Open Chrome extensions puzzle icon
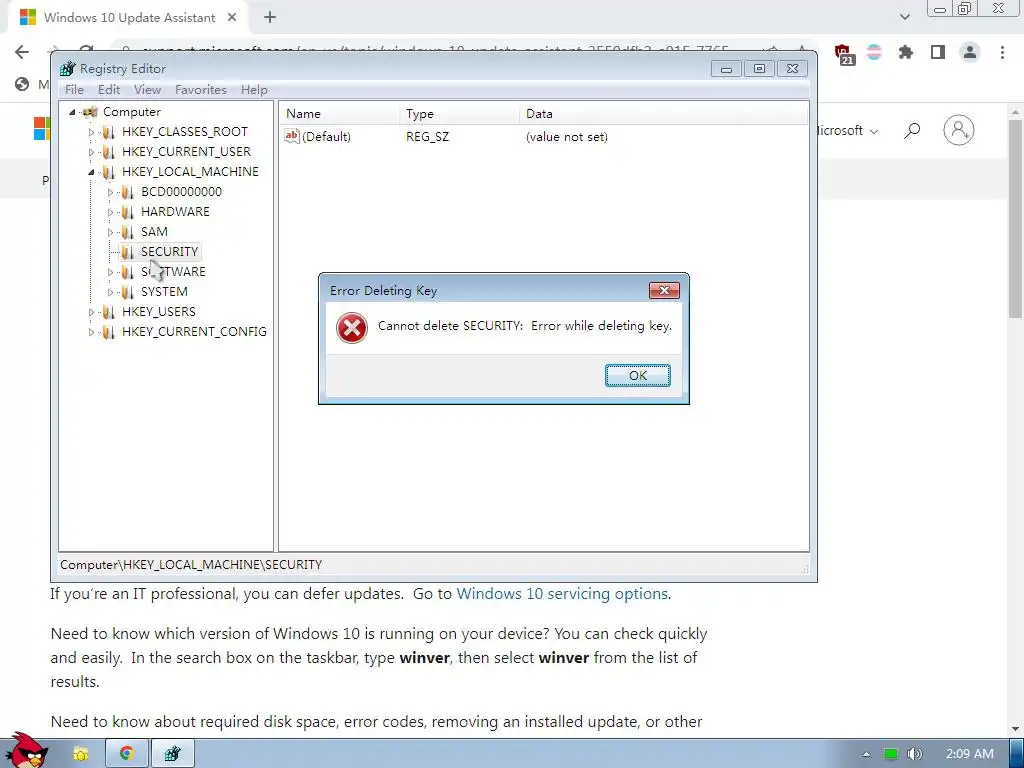The height and width of the screenshot is (768, 1024). pos(905,52)
